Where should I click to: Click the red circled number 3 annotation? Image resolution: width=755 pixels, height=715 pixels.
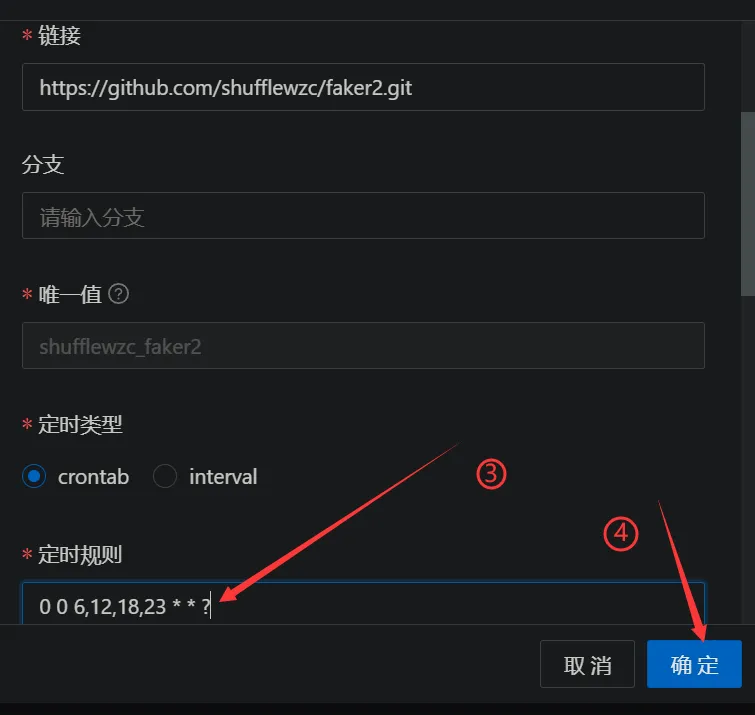click(491, 474)
